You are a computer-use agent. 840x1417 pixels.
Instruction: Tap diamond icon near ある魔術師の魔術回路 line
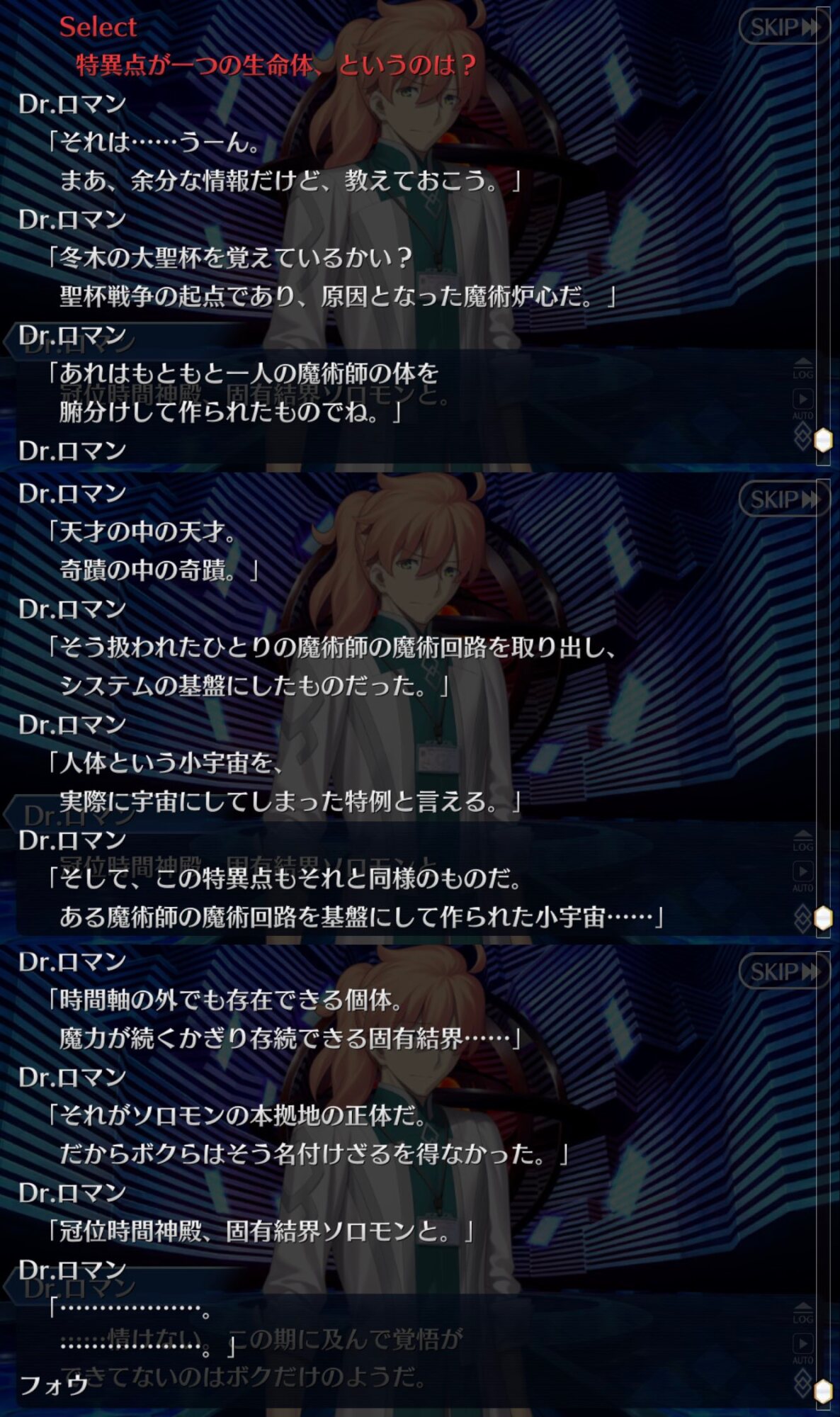pyautogui.click(x=802, y=919)
